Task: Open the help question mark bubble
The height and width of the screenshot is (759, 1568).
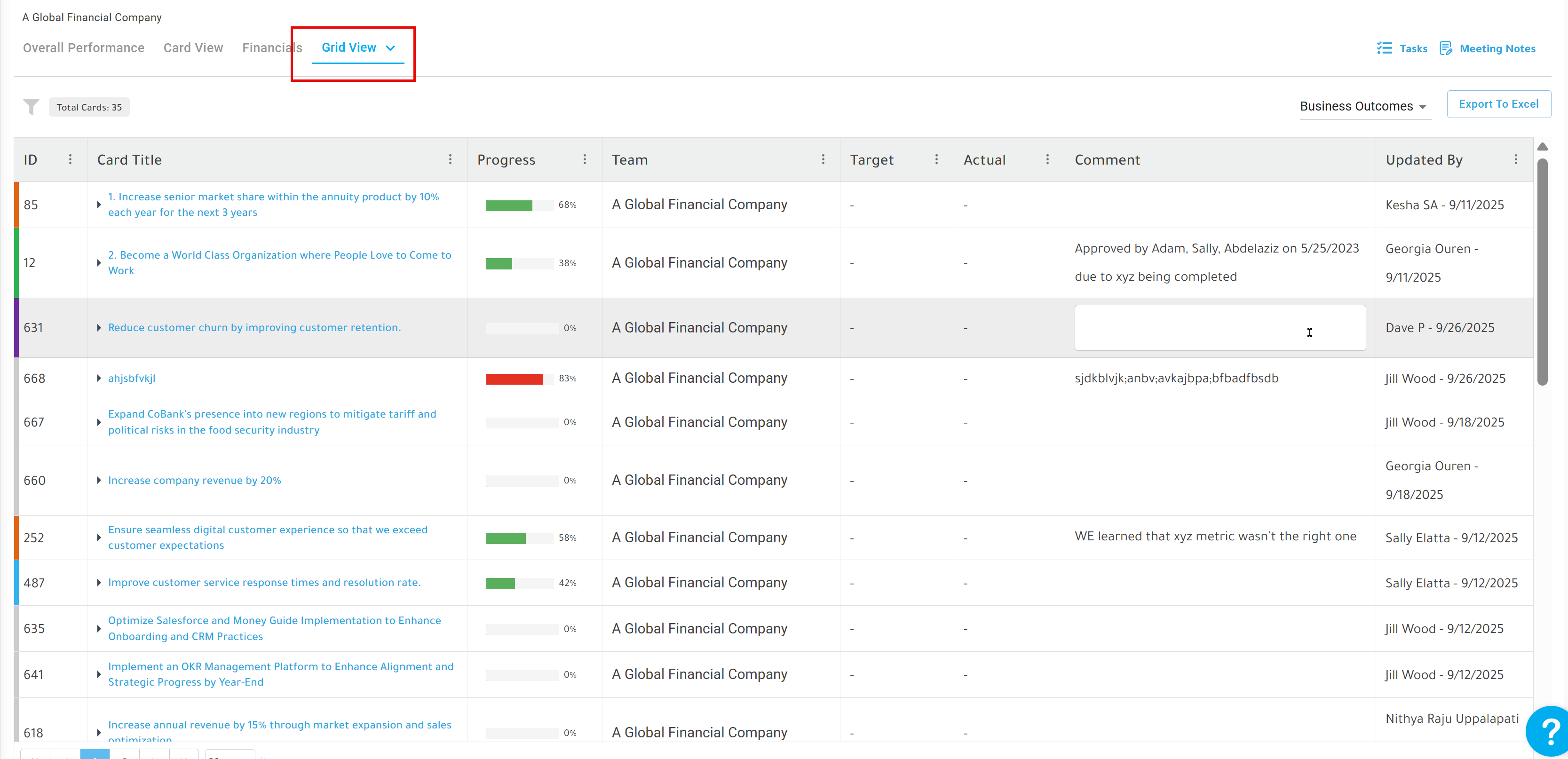Action: coord(1549,731)
